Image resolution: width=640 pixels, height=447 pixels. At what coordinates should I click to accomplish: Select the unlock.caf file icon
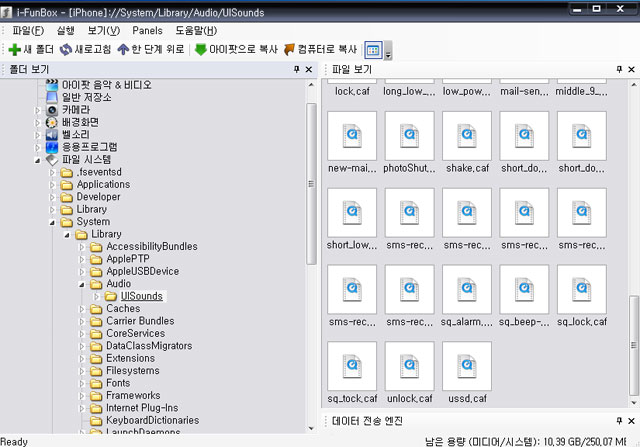point(409,366)
